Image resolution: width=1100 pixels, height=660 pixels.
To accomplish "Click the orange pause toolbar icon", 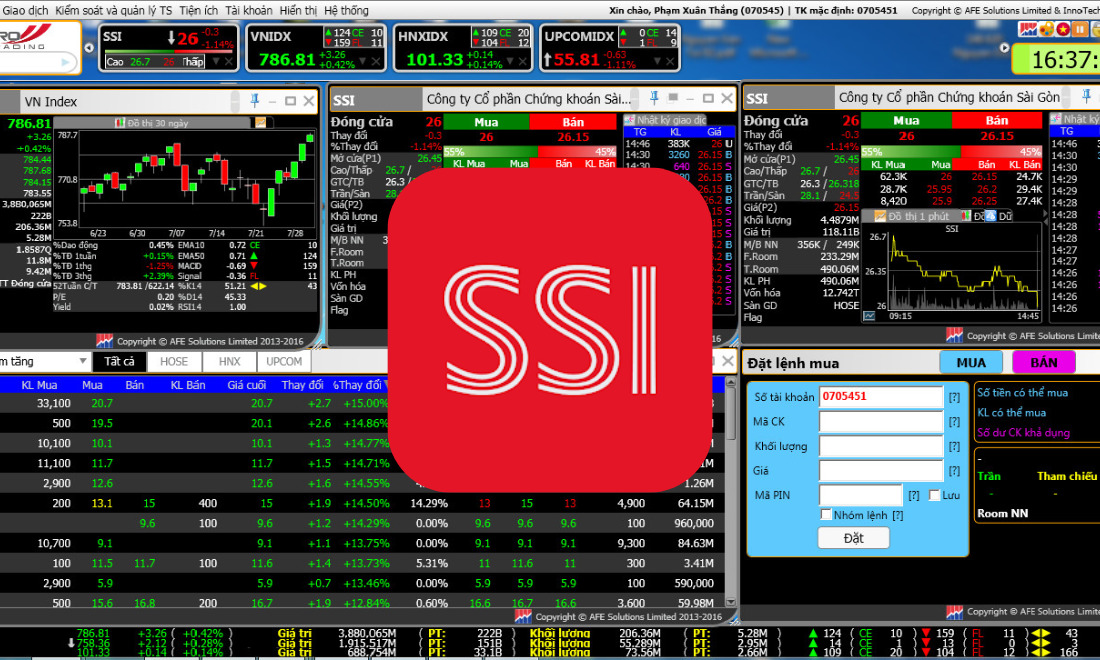I will [x=1080, y=29].
